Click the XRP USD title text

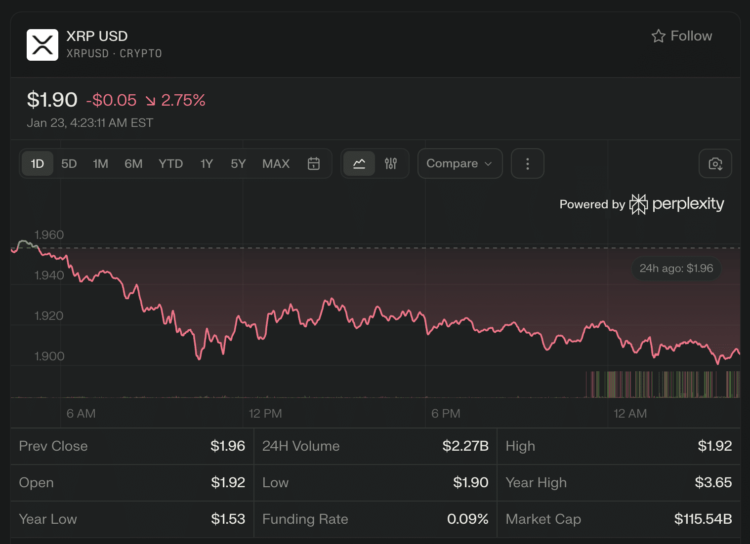tap(97, 36)
